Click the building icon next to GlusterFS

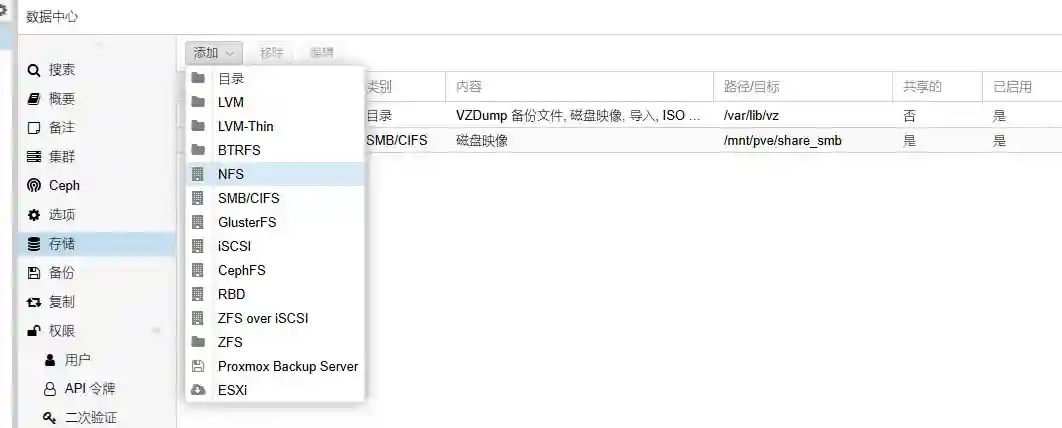pos(198,222)
